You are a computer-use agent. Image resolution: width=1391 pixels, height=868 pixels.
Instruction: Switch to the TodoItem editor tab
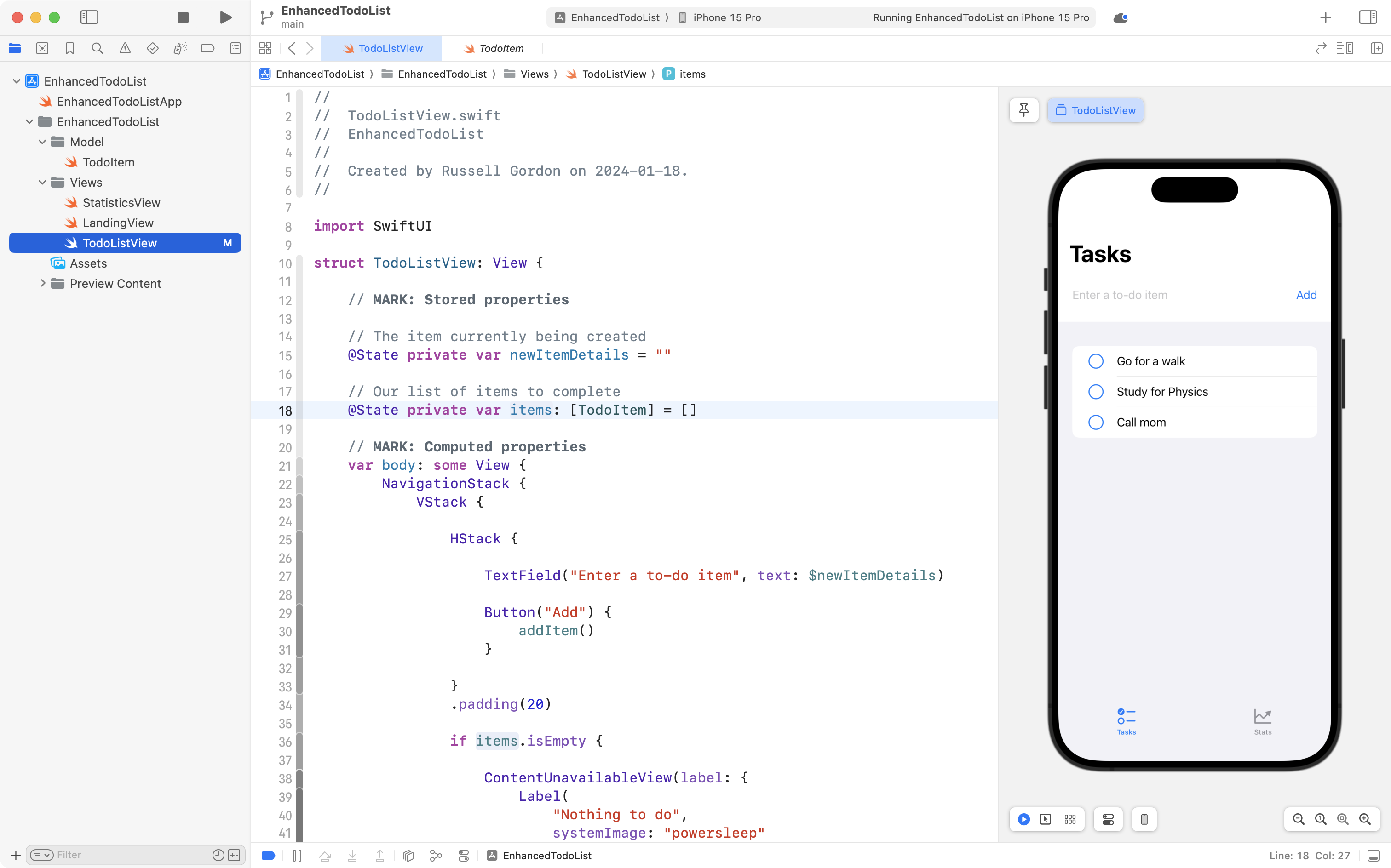click(500, 48)
